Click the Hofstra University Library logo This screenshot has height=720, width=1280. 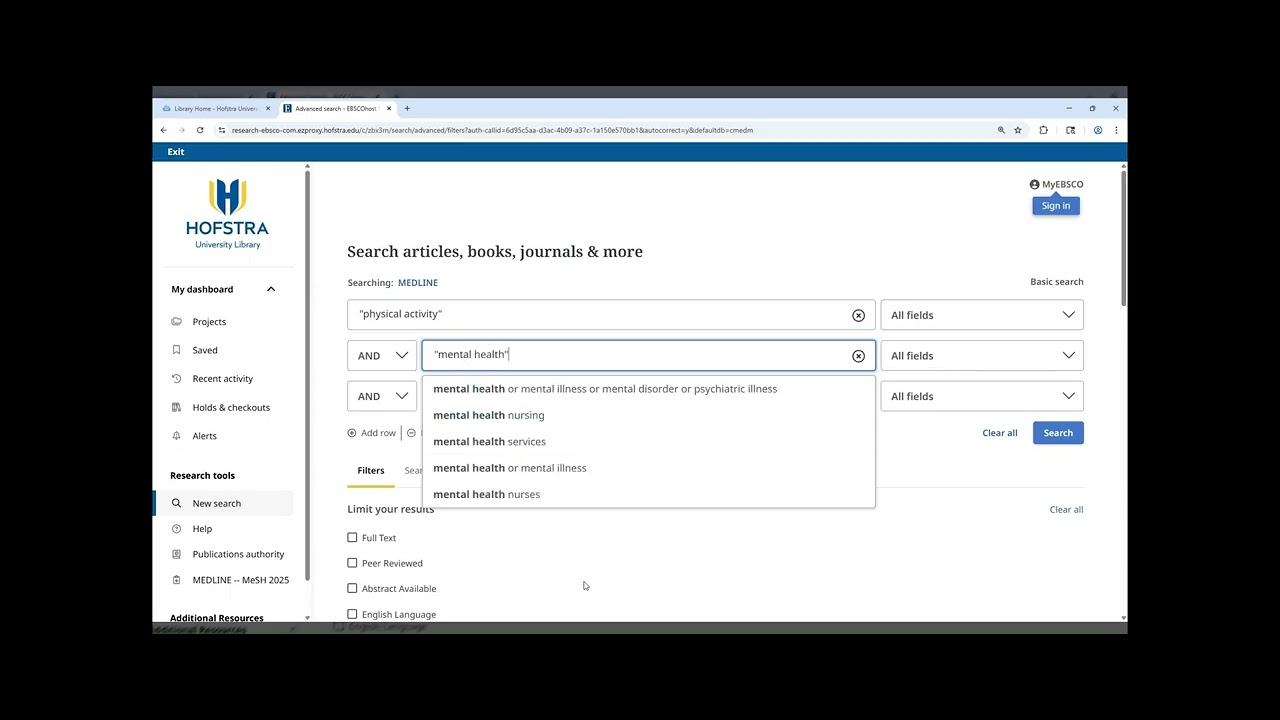tap(227, 214)
